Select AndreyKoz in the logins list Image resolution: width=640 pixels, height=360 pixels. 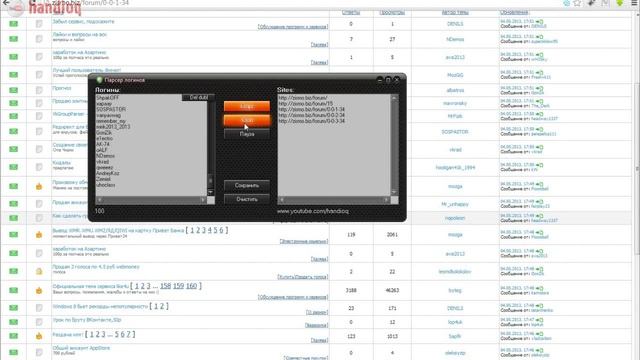coord(108,173)
